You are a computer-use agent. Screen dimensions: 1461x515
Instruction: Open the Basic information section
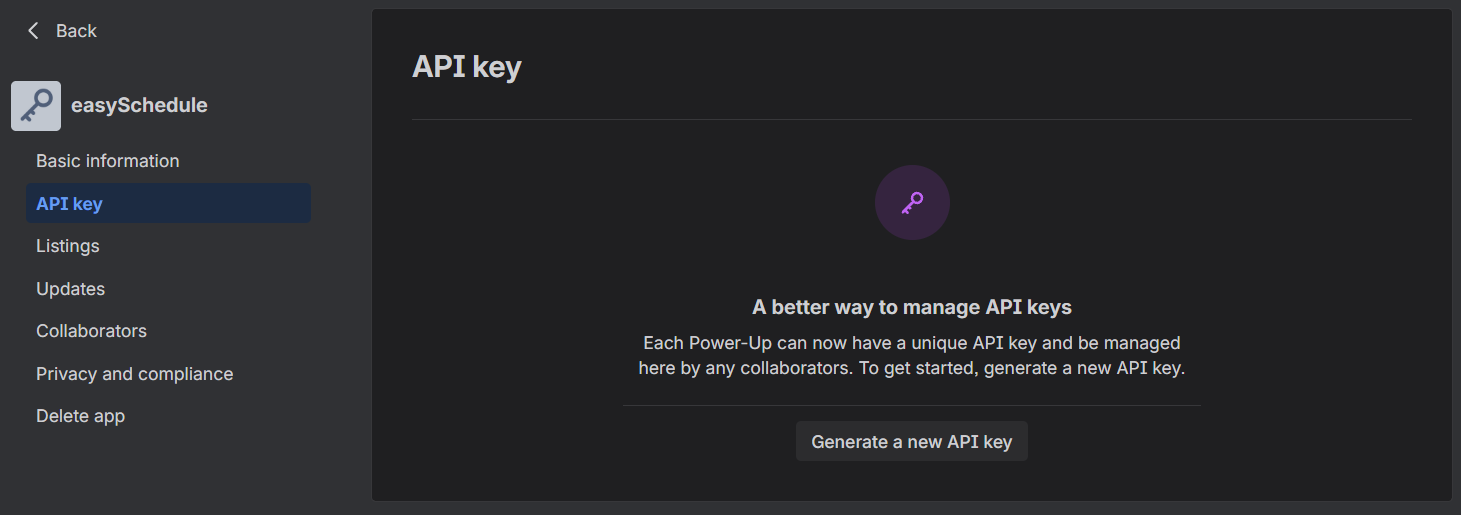[x=108, y=161]
